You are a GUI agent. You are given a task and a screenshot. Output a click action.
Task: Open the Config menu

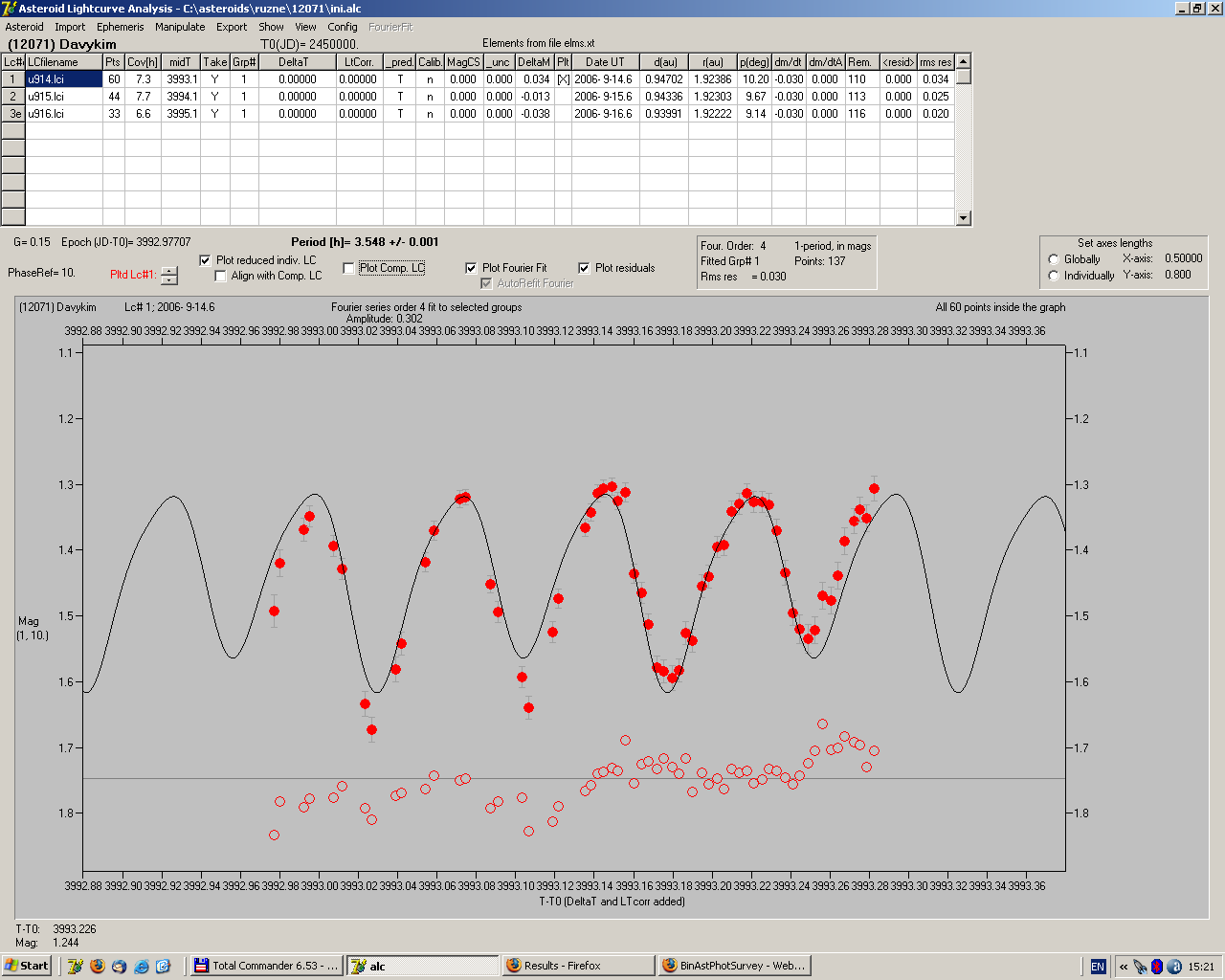click(343, 27)
